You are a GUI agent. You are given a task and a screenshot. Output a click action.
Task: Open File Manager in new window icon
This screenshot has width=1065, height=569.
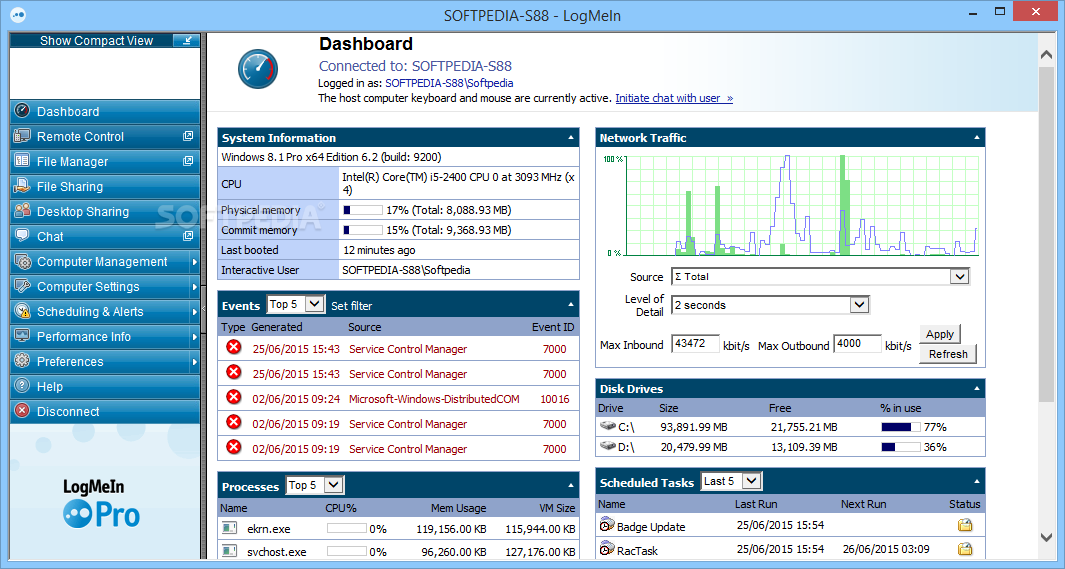188,161
